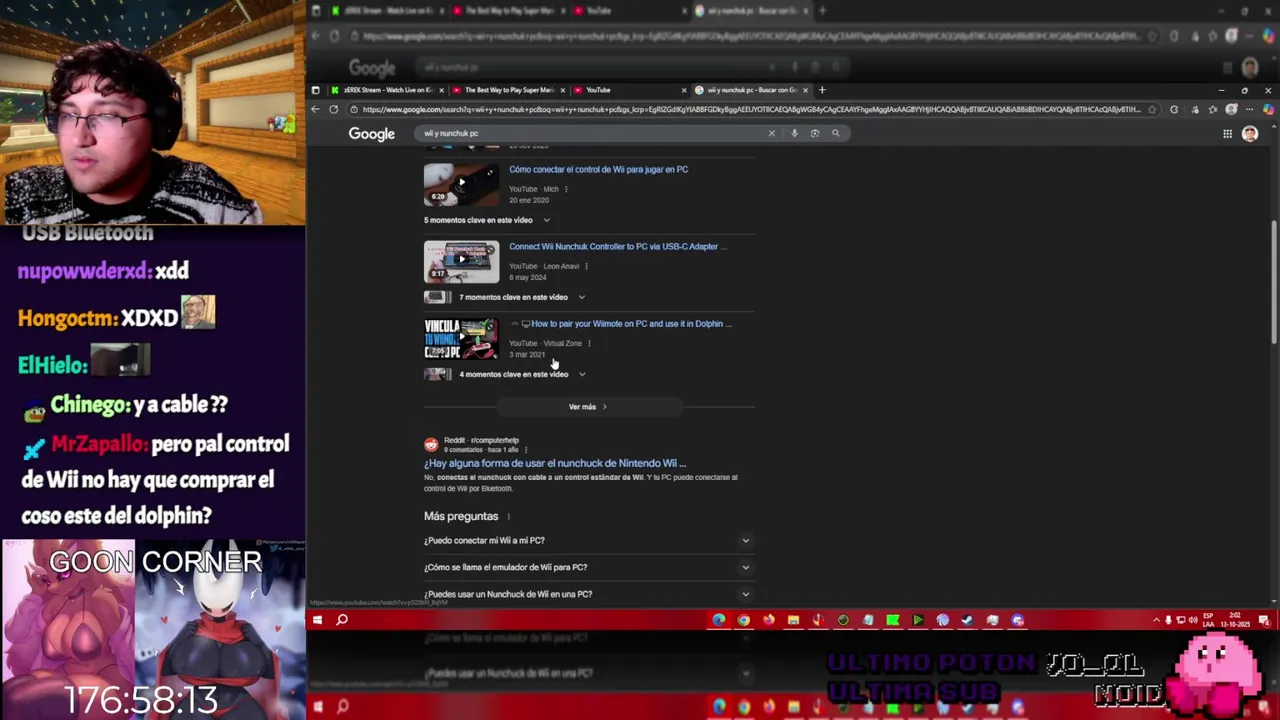Expand ¿Cómo se llama el emulador de Wii?
The height and width of the screenshot is (720, 1280).
tap(587, 567)
